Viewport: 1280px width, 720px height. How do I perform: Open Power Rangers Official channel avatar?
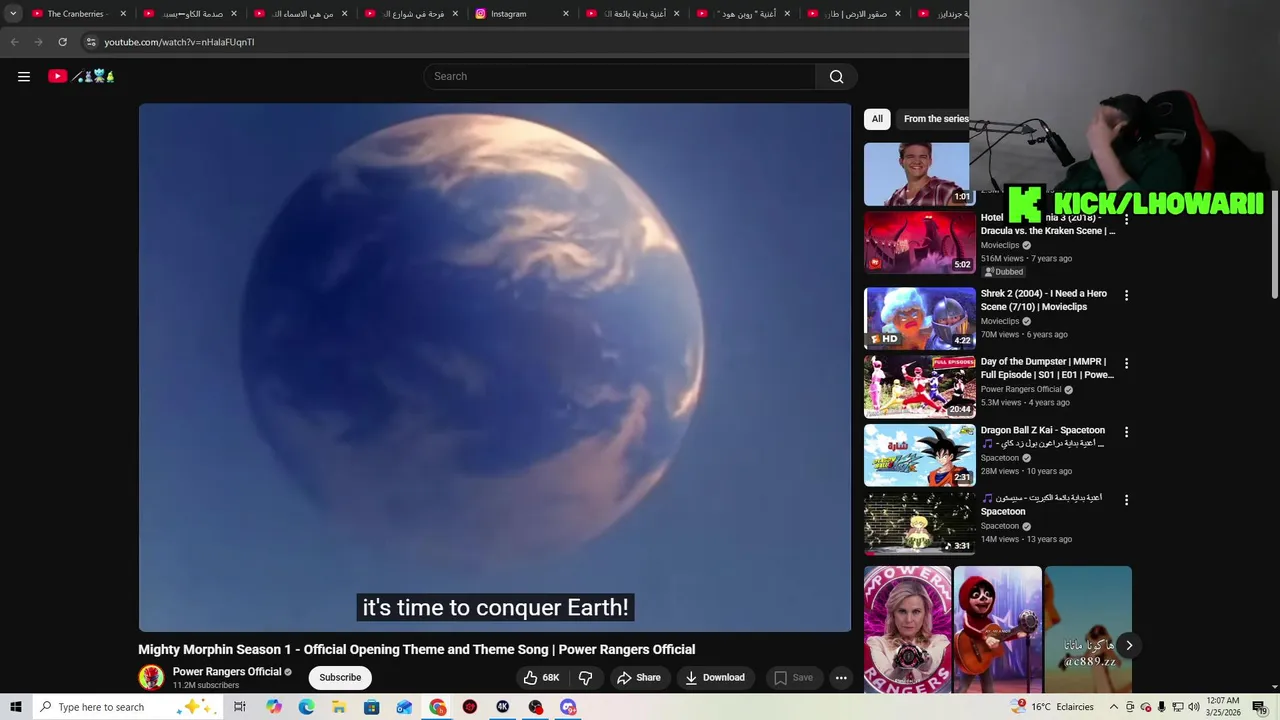[x=151, y=677]
